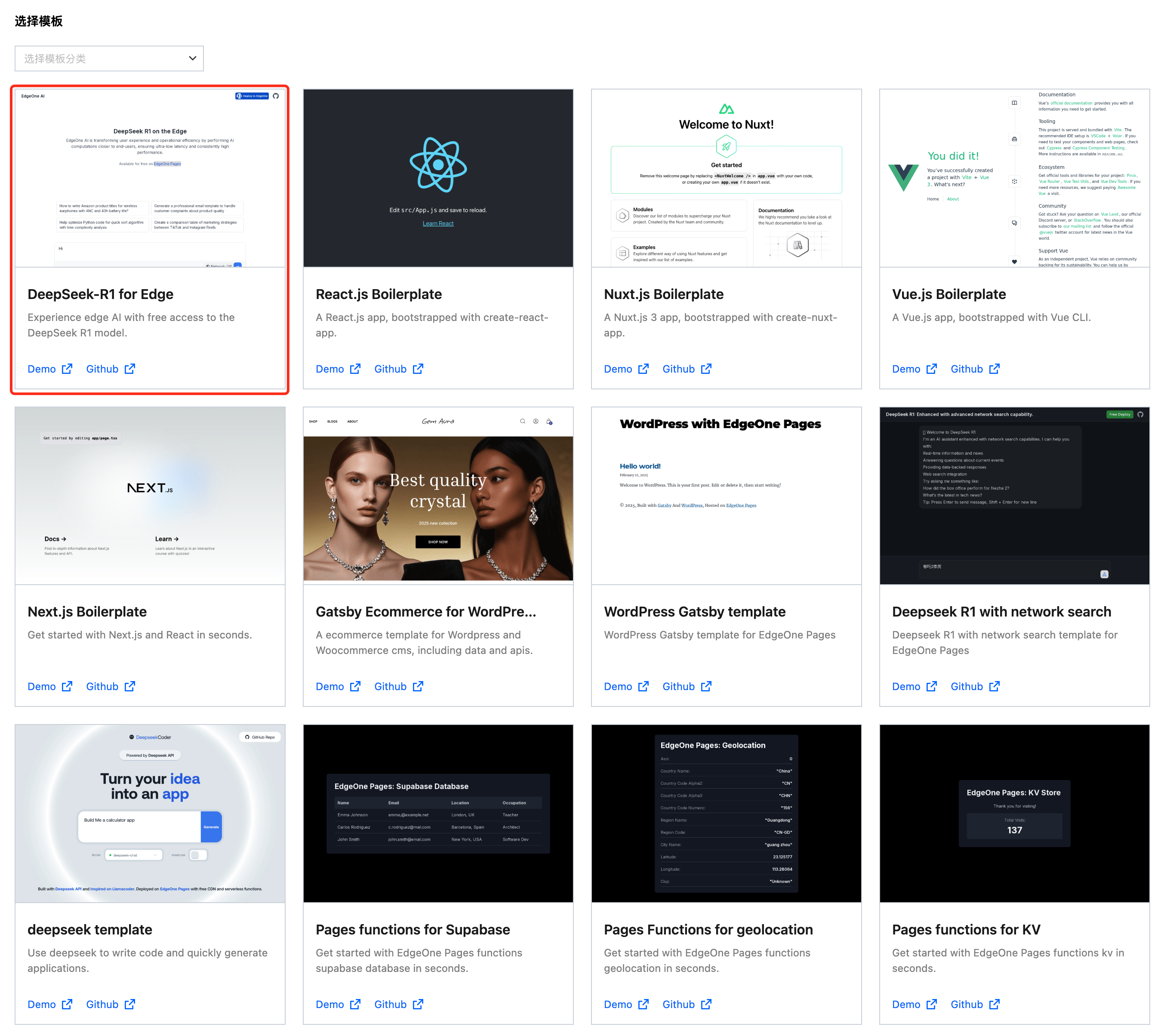Click the dropdown chevron arrow

192,59
